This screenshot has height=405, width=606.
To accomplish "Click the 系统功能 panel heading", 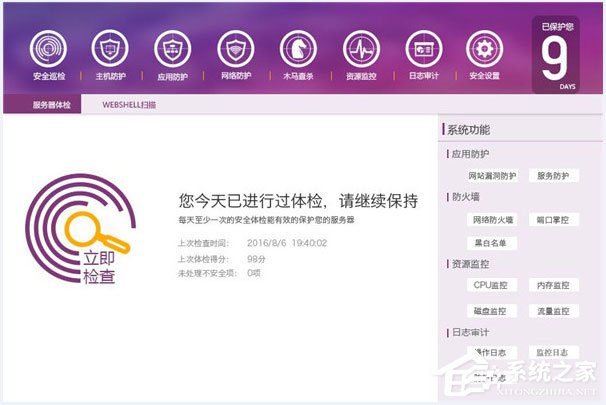I will 468,130.
